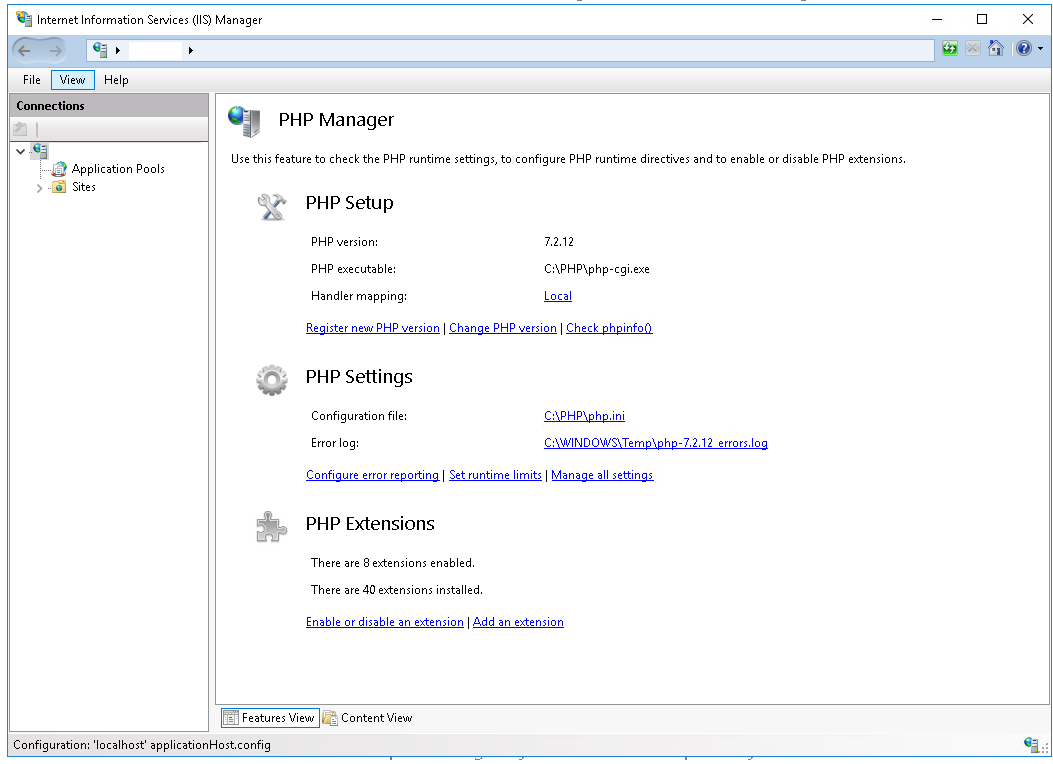Open the C:\PHP\php.ini configuration file link

tap(584, 416)
